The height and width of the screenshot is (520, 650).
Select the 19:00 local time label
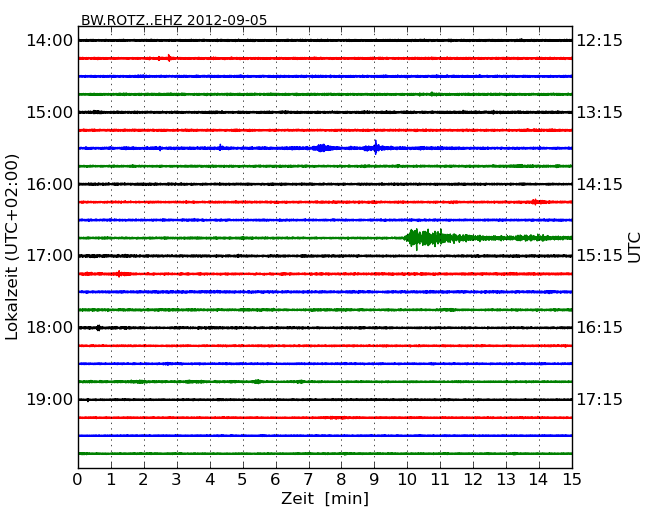click(x=50, y=399)
